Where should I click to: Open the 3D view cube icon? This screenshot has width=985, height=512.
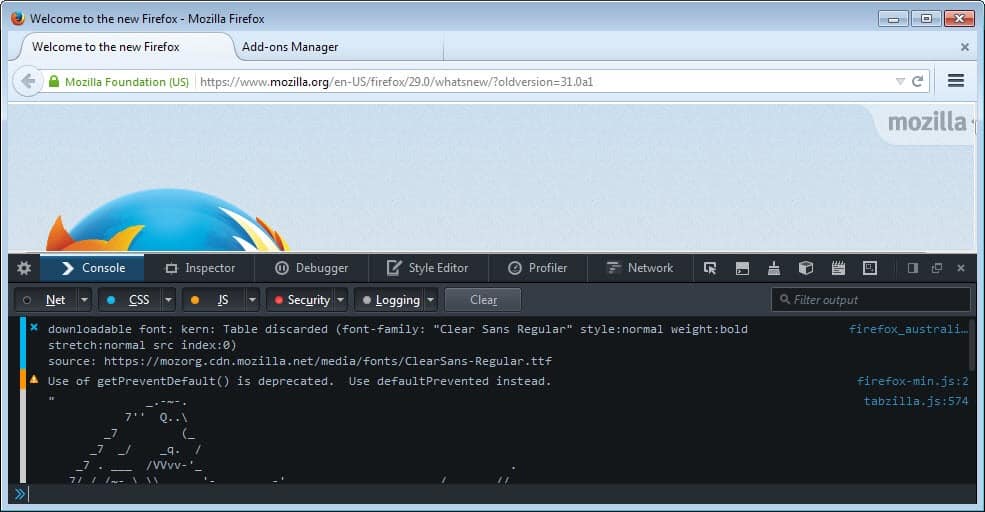tap(806, 268)
